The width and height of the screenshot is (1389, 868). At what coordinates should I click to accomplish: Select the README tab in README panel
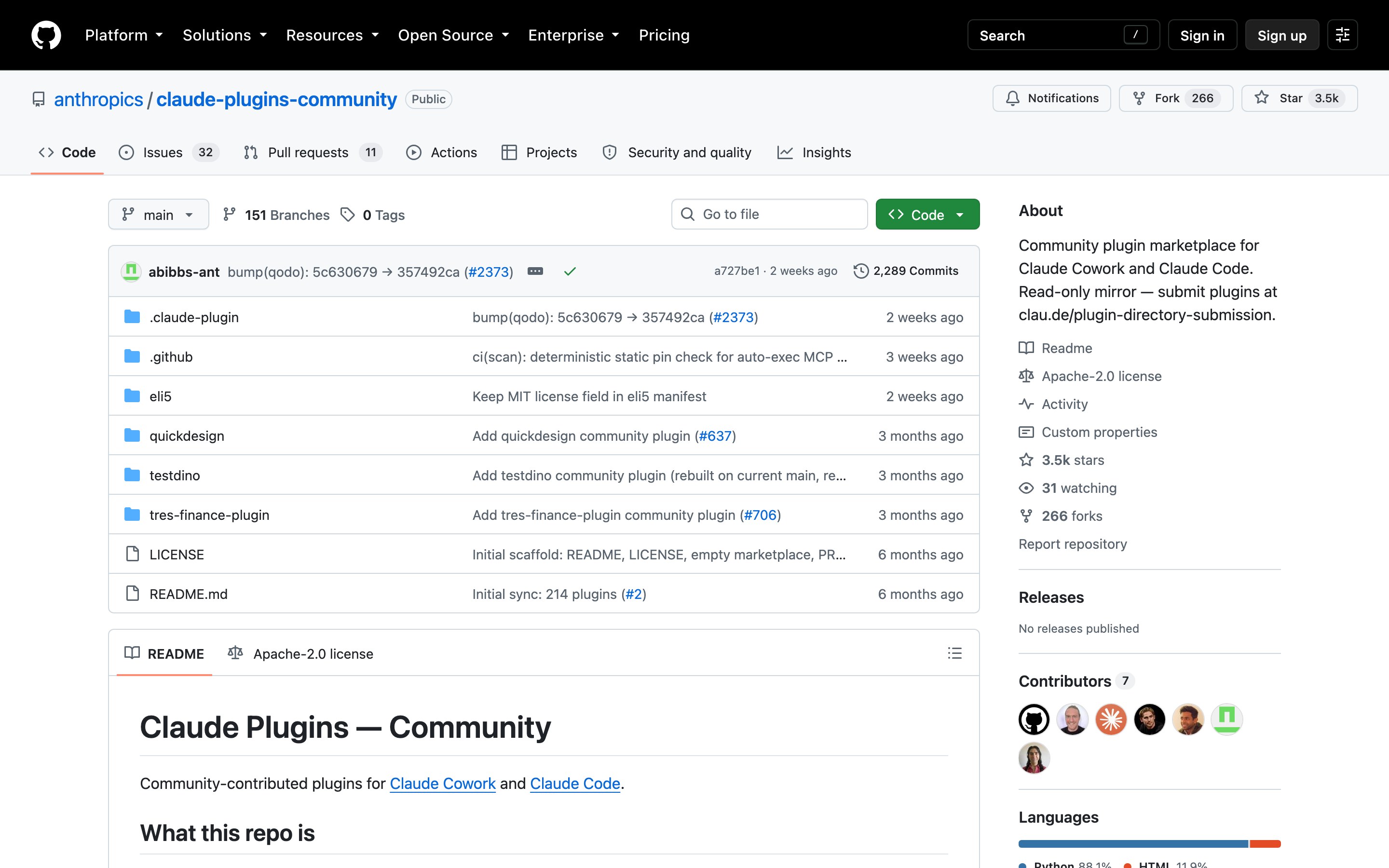pyautogui.click(x=164, y=653)
